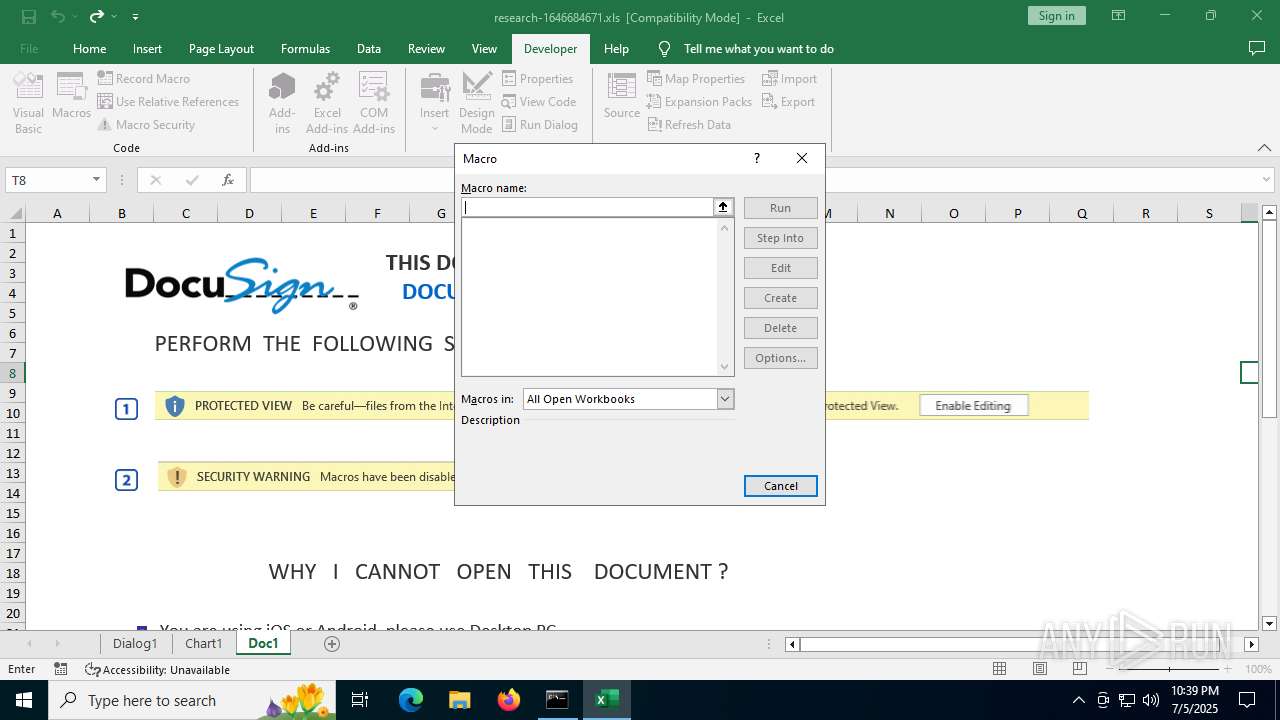
Task: Click the Redo arrow
Action: coord(97,16)
